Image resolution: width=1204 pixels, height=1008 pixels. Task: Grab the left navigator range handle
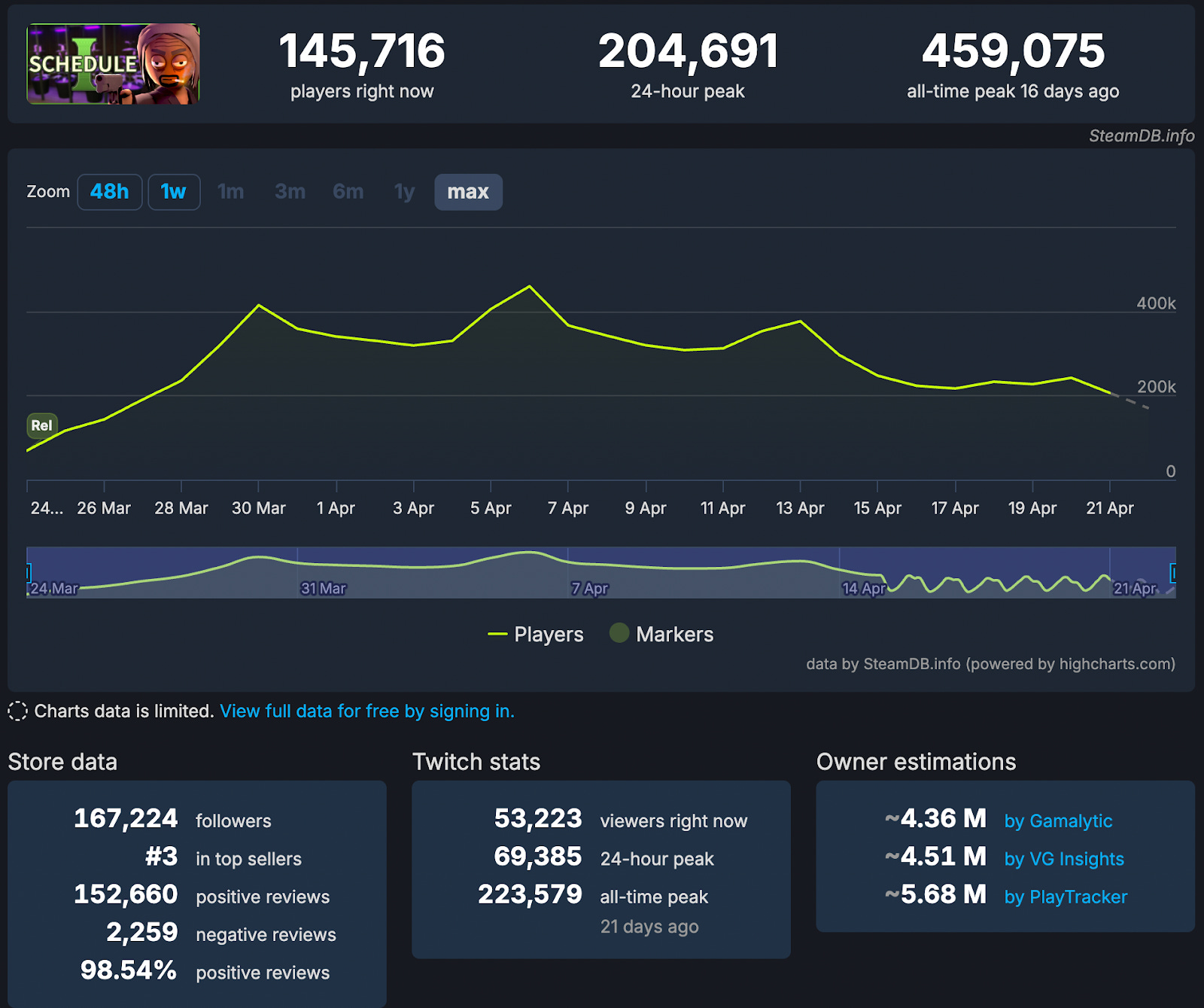pos(28,573)
